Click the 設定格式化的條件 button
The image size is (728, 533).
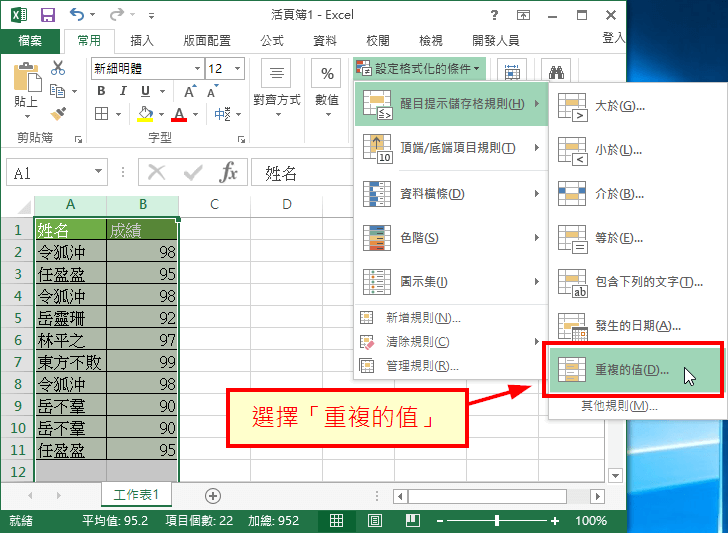click(x=419, y=69)
